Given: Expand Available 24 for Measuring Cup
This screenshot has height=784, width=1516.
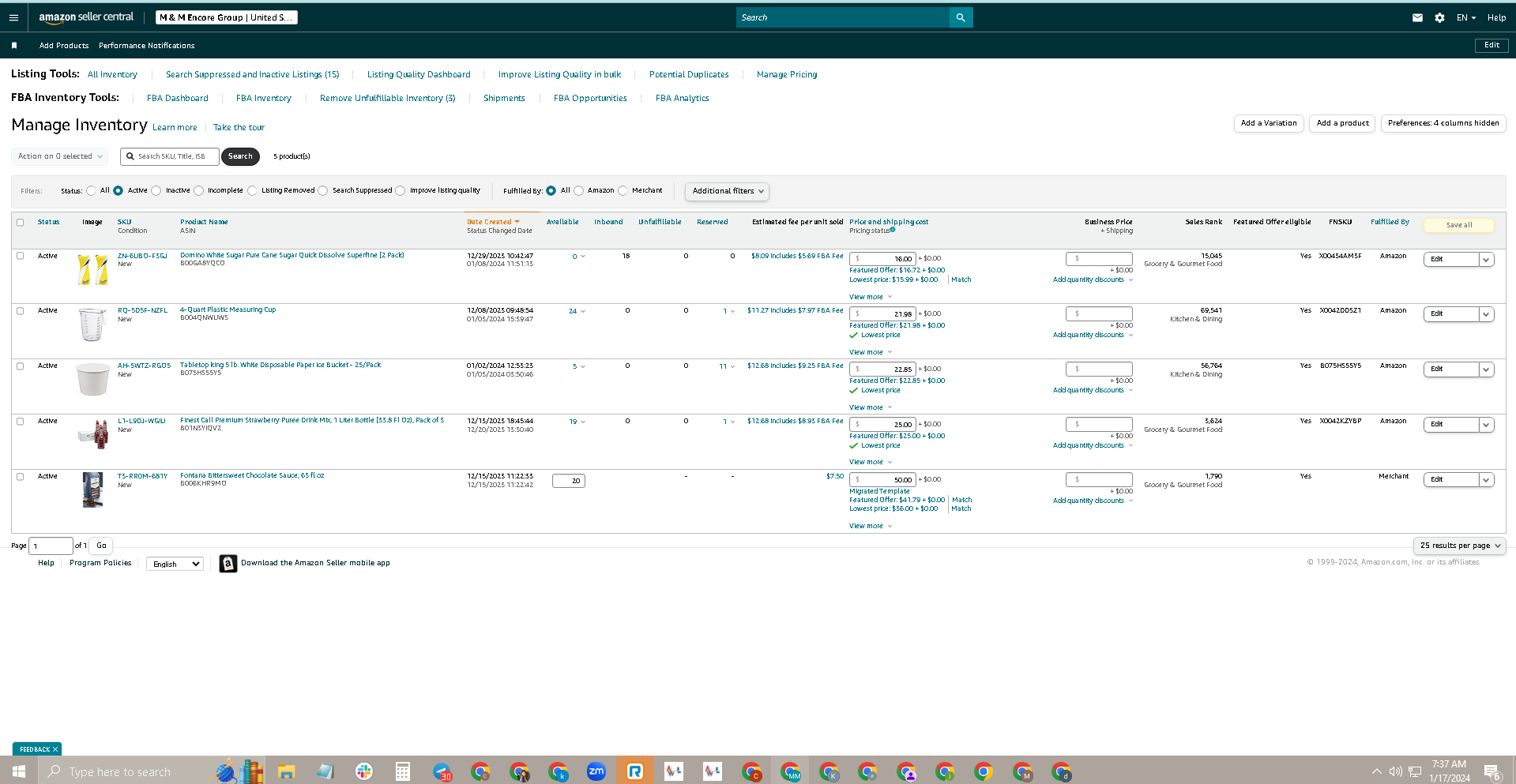Looking at the screenshot, I should [577, 311].
